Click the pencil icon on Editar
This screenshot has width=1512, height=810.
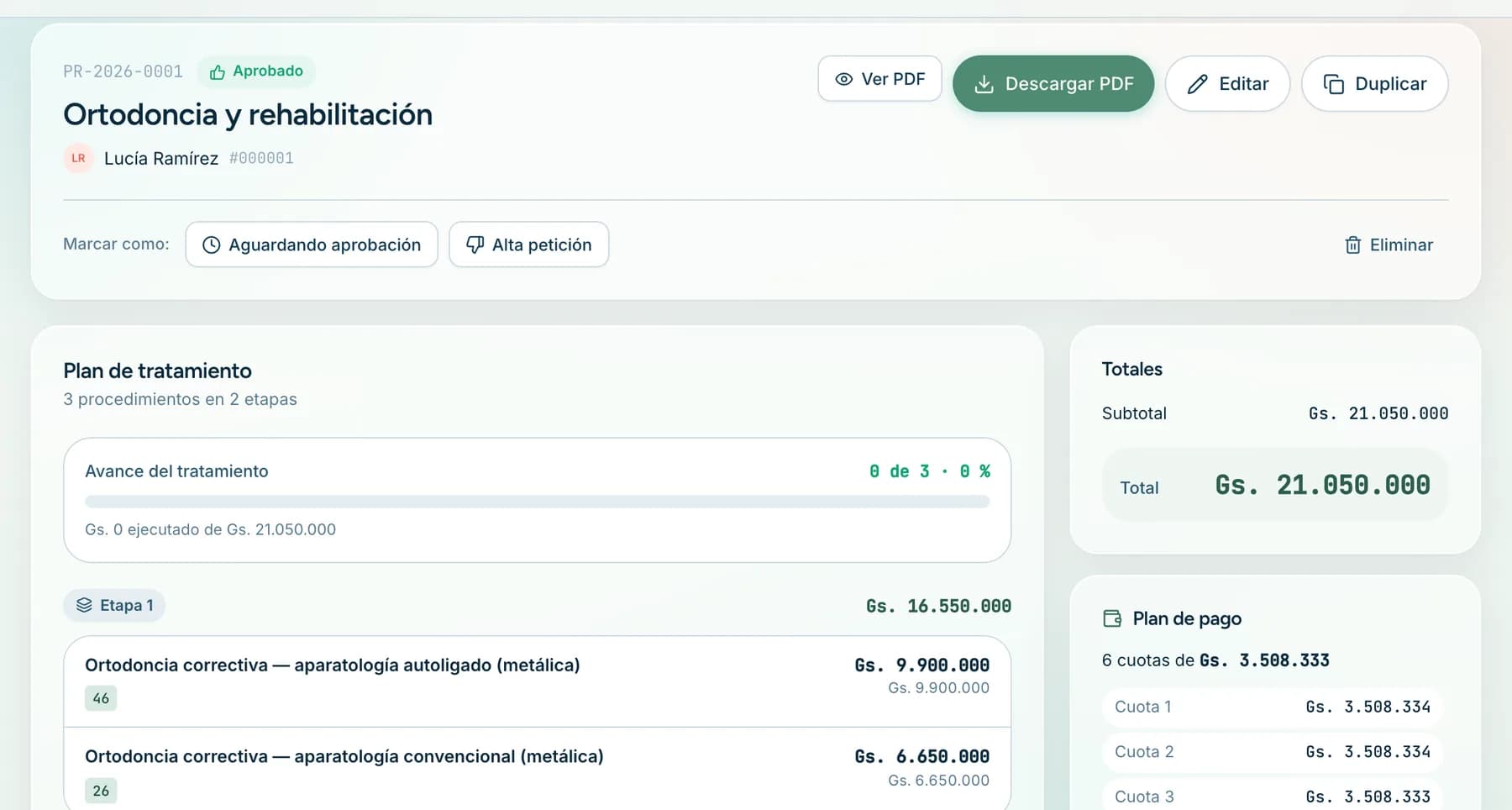click(x=1197, y=84)
